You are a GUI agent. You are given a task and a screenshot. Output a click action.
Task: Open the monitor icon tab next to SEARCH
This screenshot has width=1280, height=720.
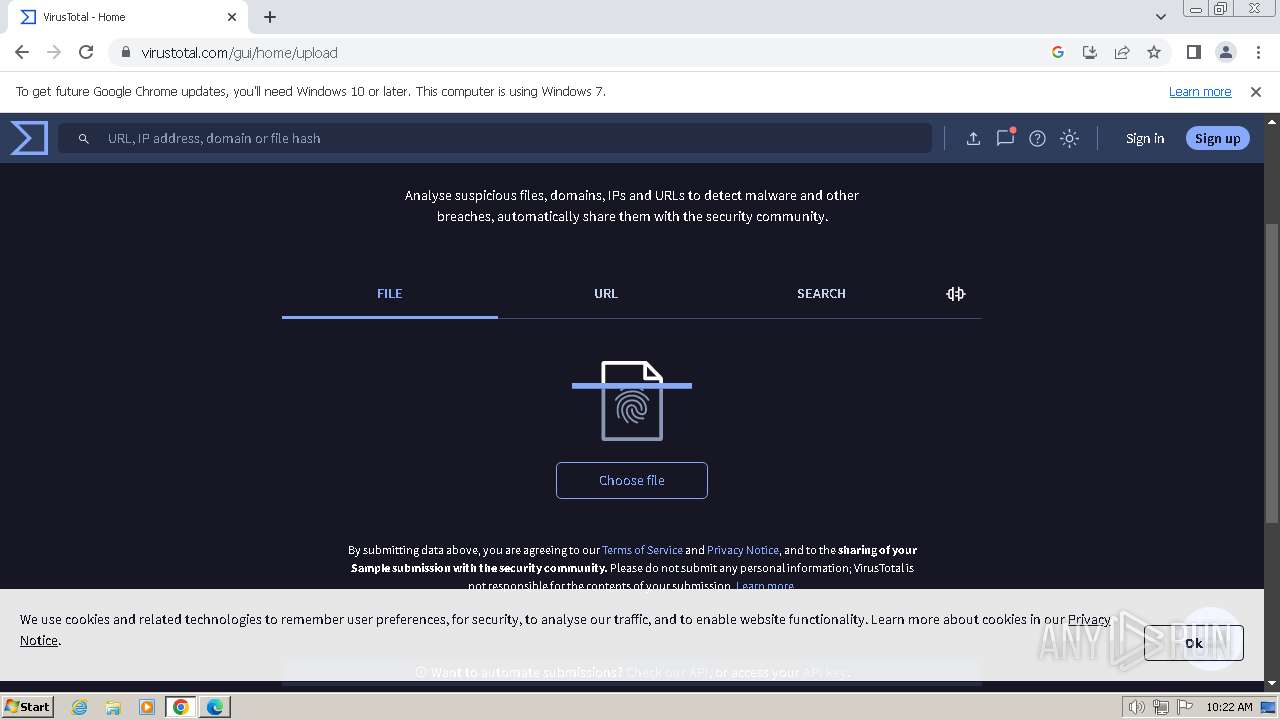(956, 293)
